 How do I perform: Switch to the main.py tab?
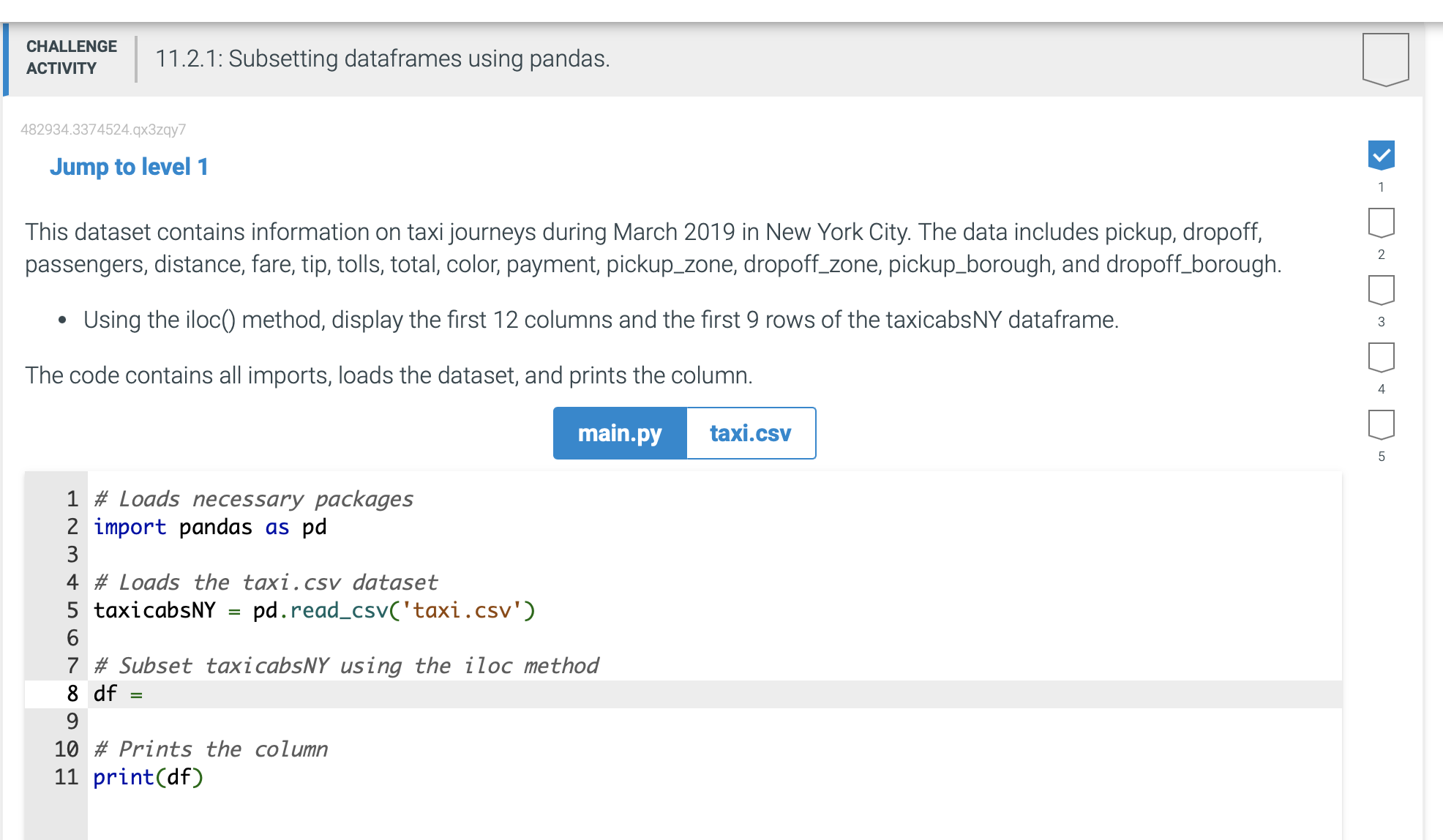(x=619, y=433)
